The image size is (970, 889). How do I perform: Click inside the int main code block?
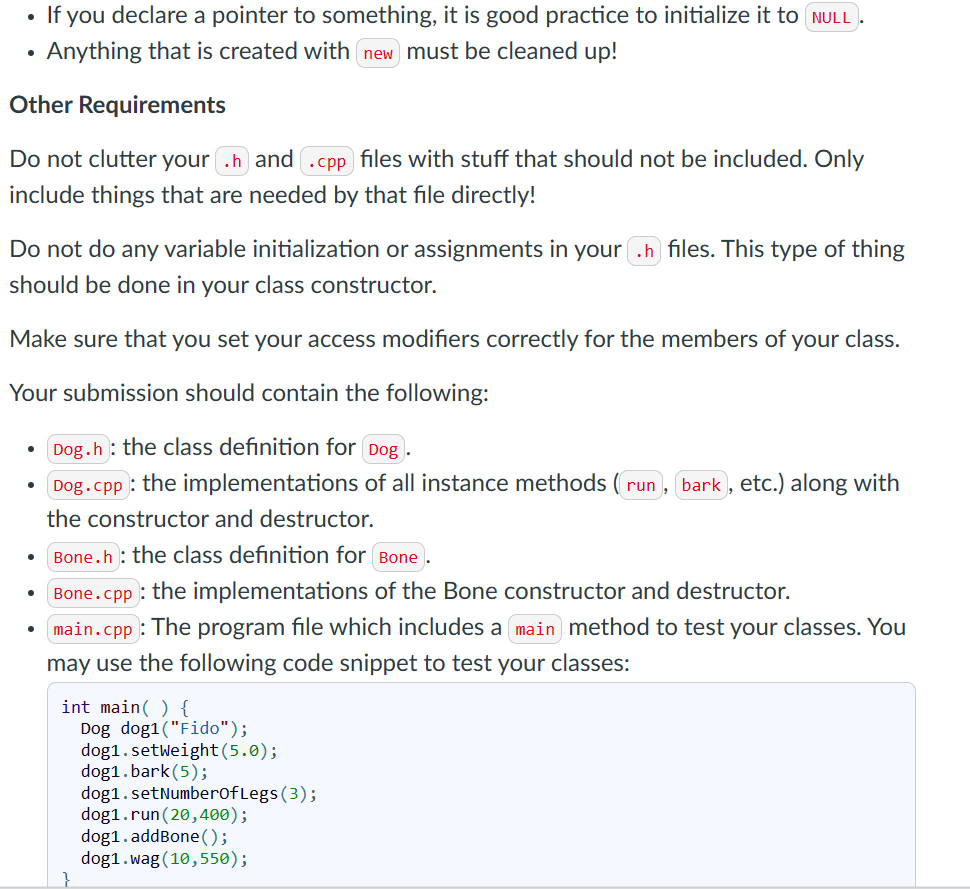tap(480, 780)
